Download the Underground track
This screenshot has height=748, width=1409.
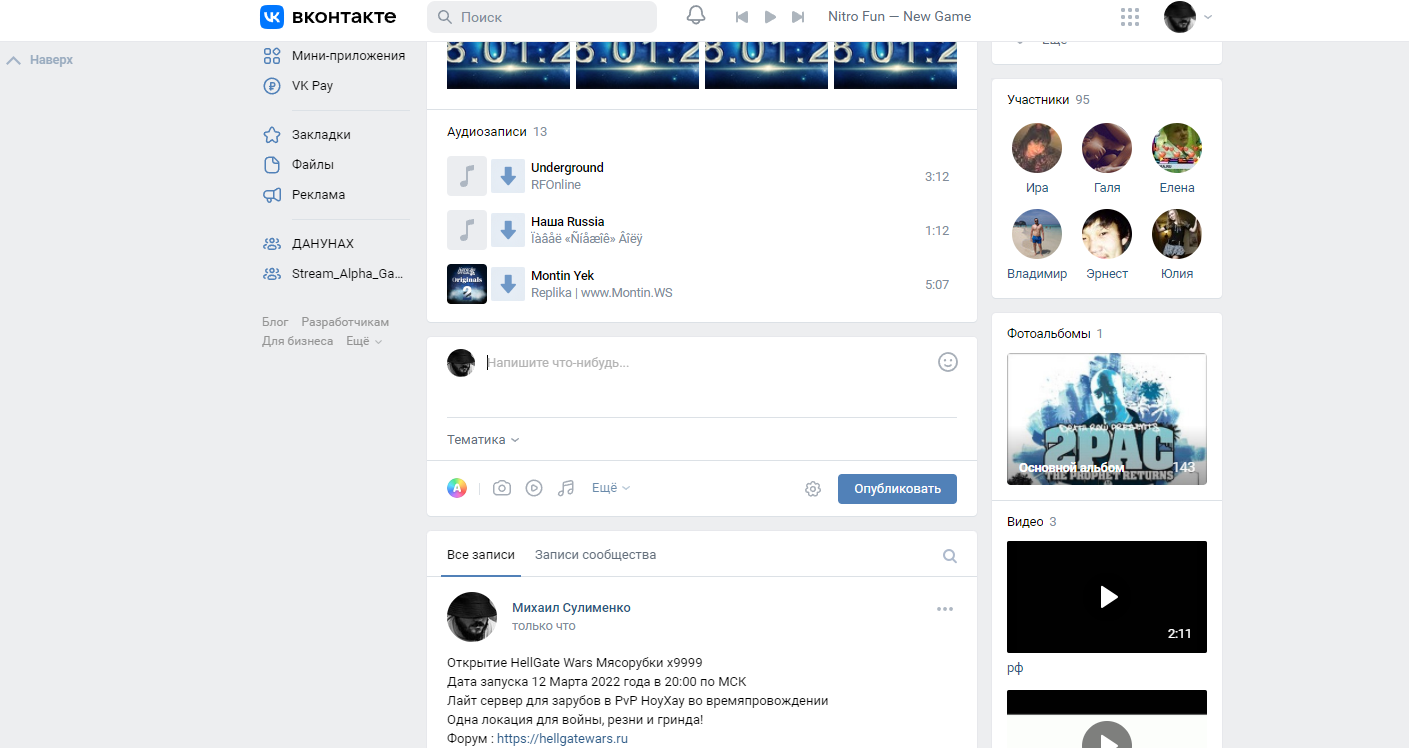(508, 176)
